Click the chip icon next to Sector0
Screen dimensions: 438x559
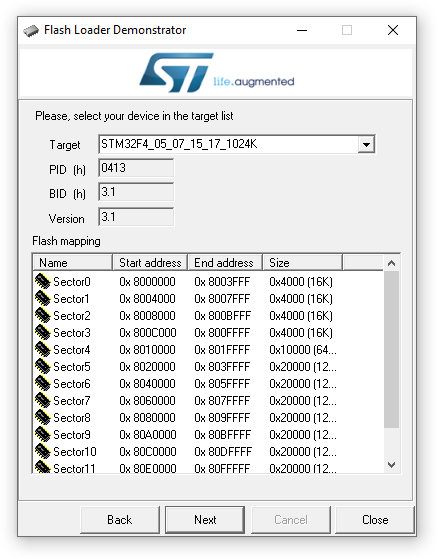tap(42, 281)
